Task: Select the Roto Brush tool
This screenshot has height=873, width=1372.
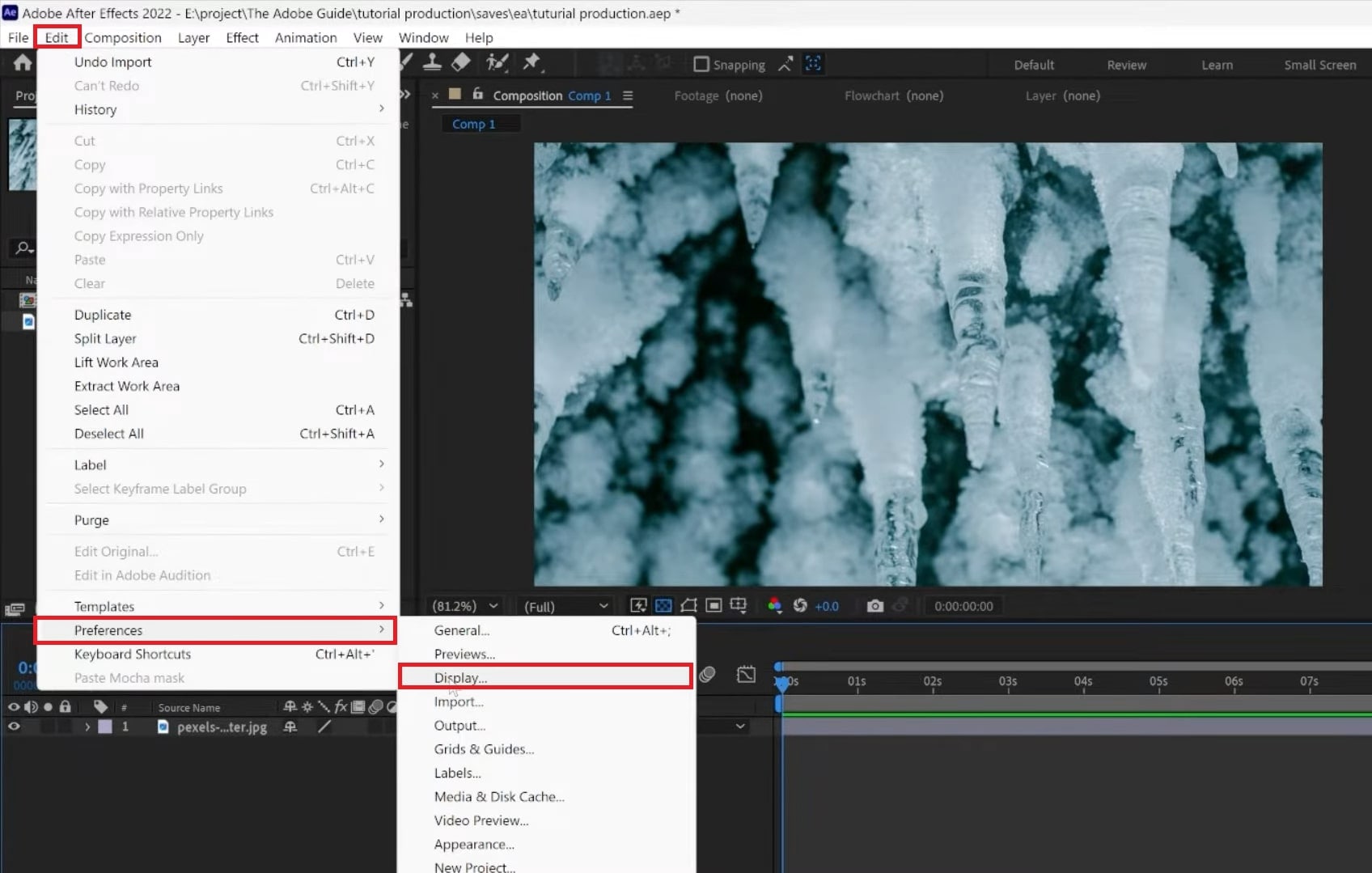Action: pyautogui.click(x=497, y=63)
